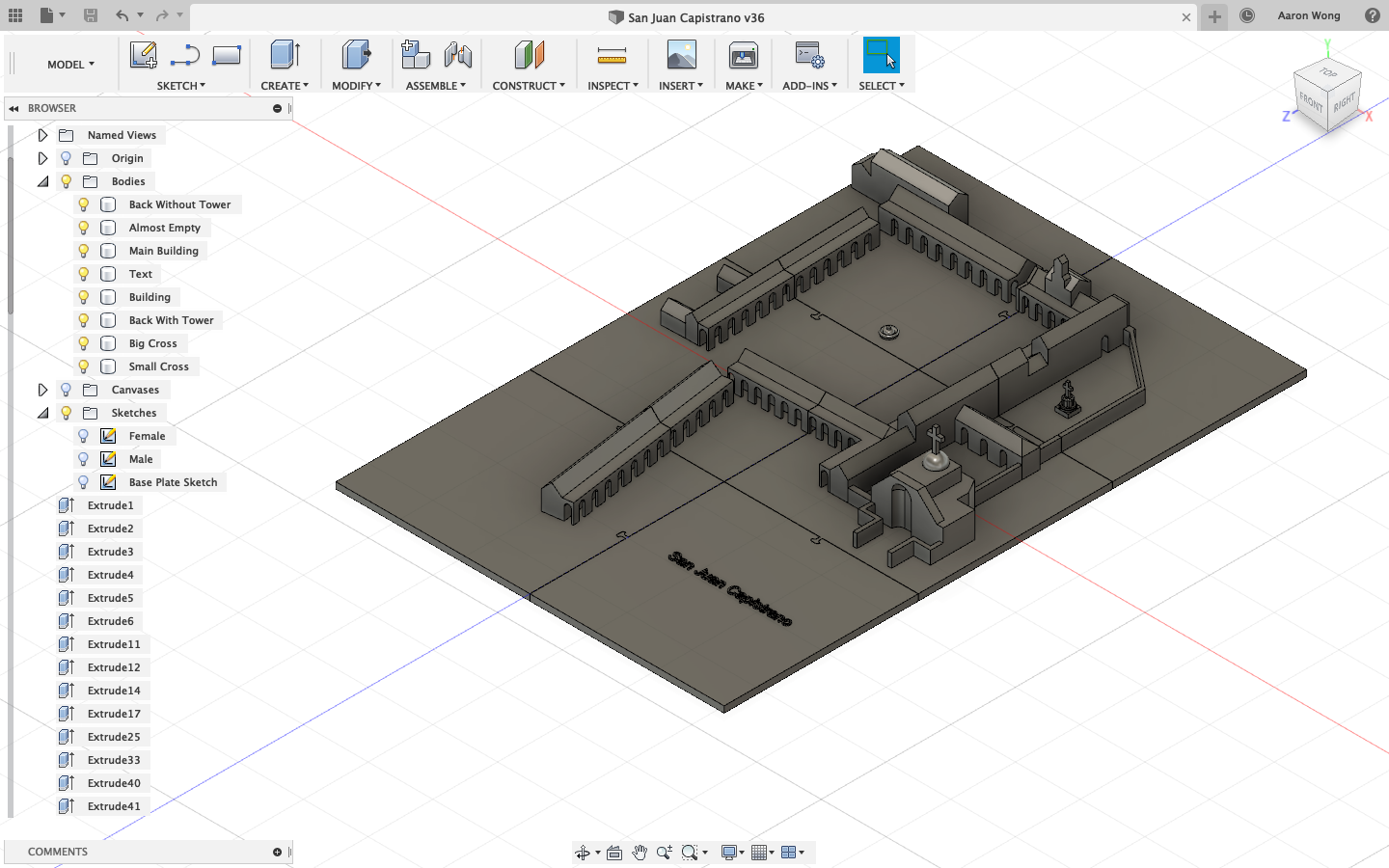Click the 3D Print icon above MAKE
1389x868 pixels.
[744, 55]
